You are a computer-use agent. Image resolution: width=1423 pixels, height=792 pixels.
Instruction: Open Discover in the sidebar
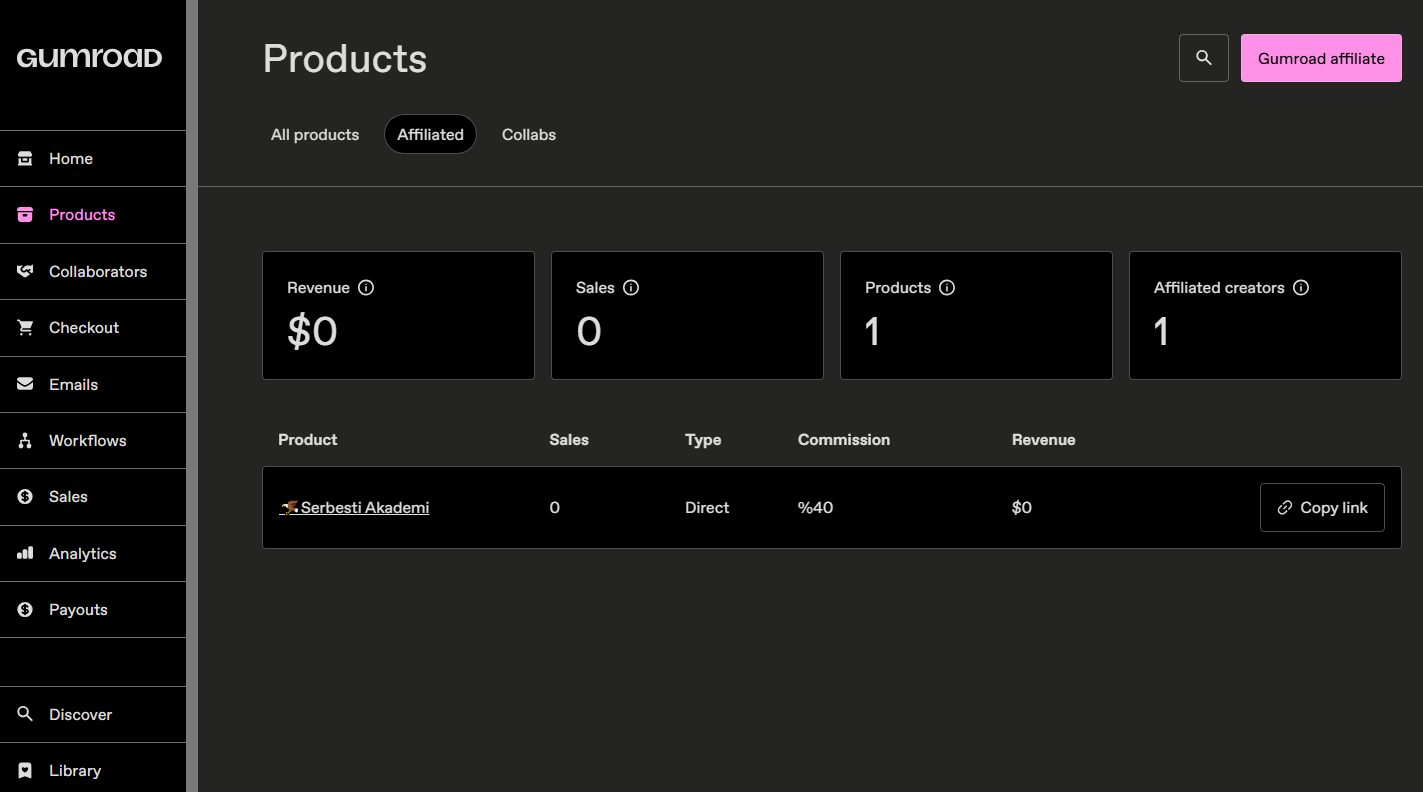[x=93, y=714]
